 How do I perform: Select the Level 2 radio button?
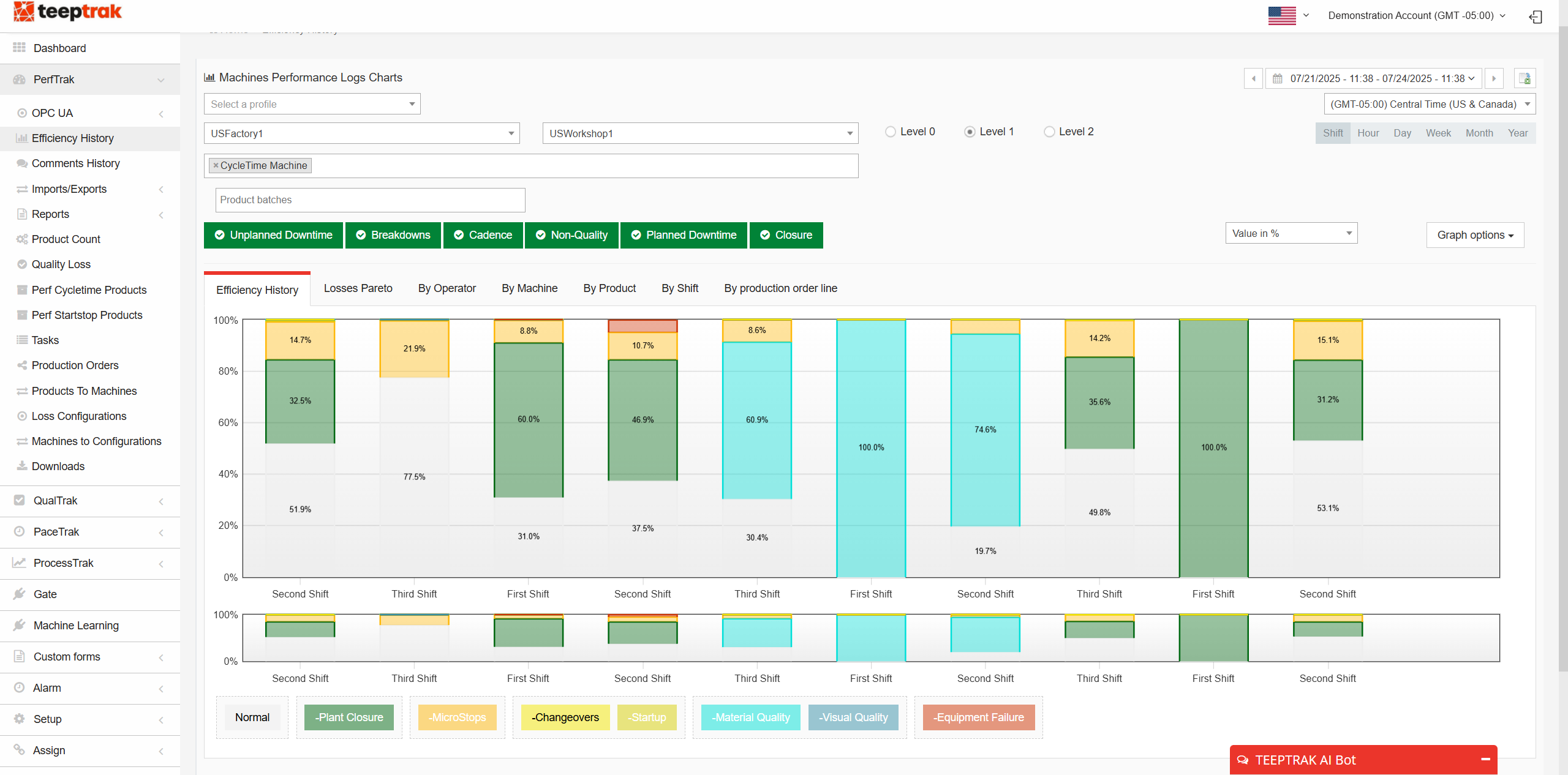1049,132
